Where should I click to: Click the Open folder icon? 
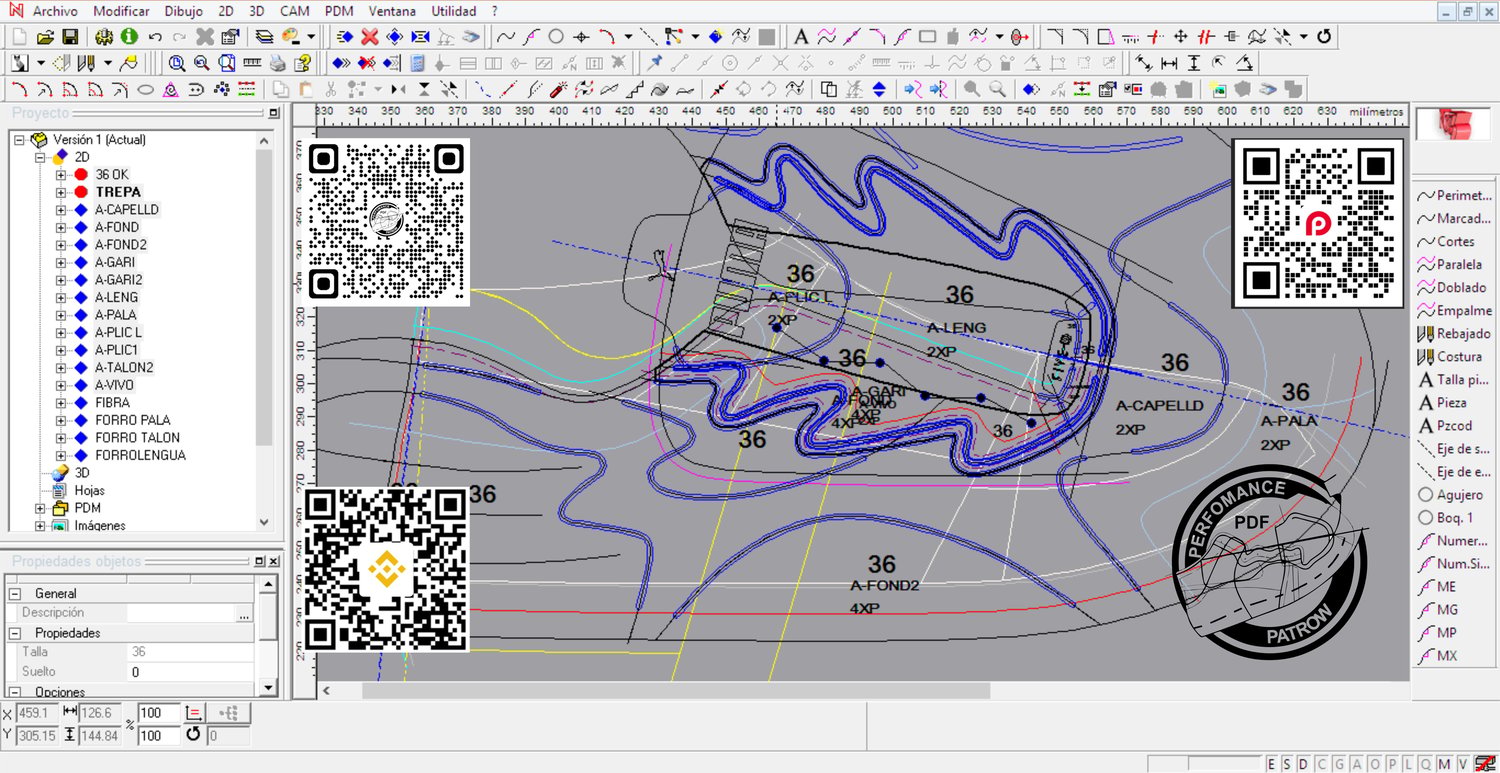pyautogui.click(x=45, y=37)
